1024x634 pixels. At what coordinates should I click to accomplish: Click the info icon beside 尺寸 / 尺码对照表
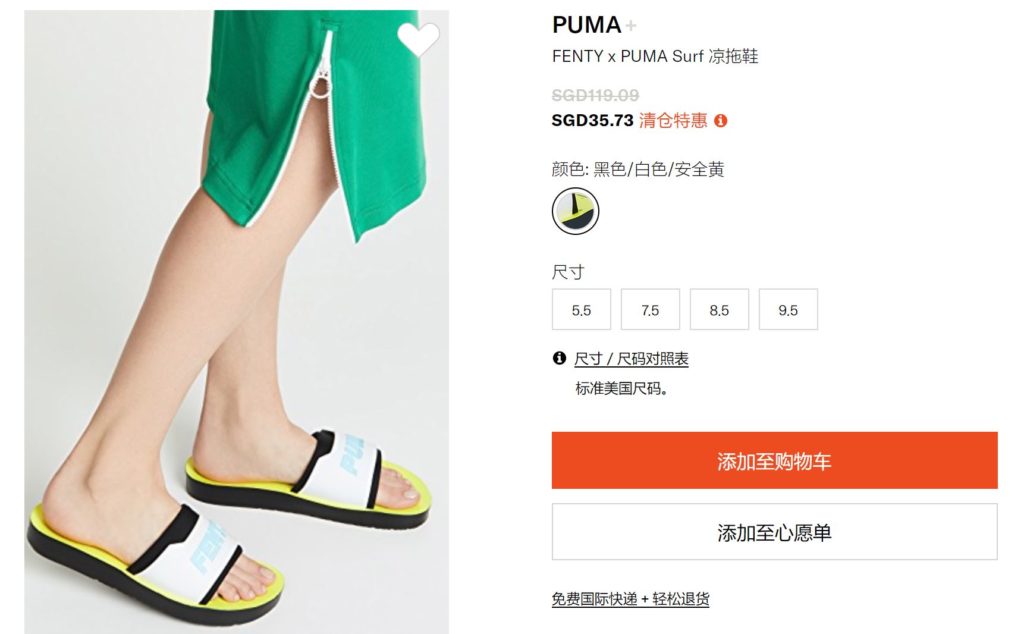tap(559, 358)
